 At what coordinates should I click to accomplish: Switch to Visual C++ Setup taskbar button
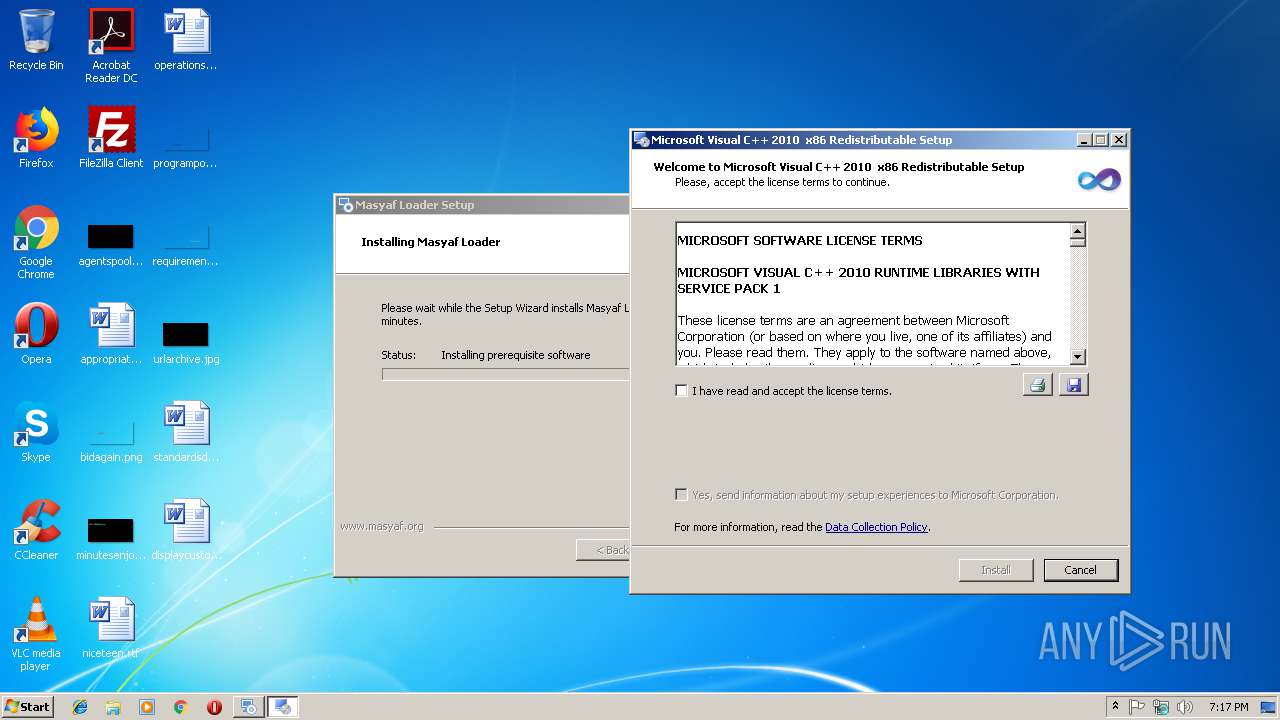pyautogui.click(x=283, y=707)
